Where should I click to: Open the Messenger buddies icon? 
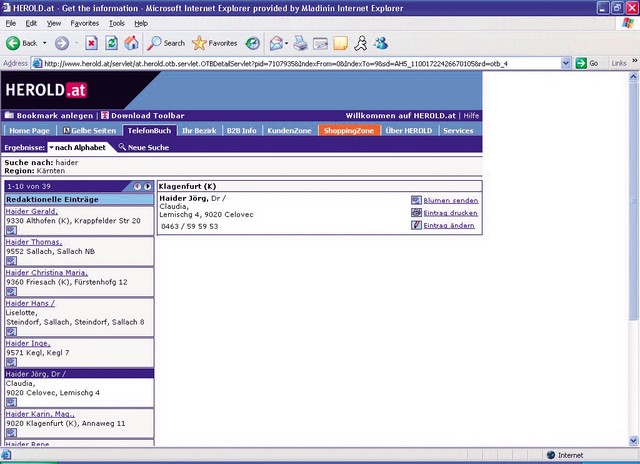[x=381, y=43]
